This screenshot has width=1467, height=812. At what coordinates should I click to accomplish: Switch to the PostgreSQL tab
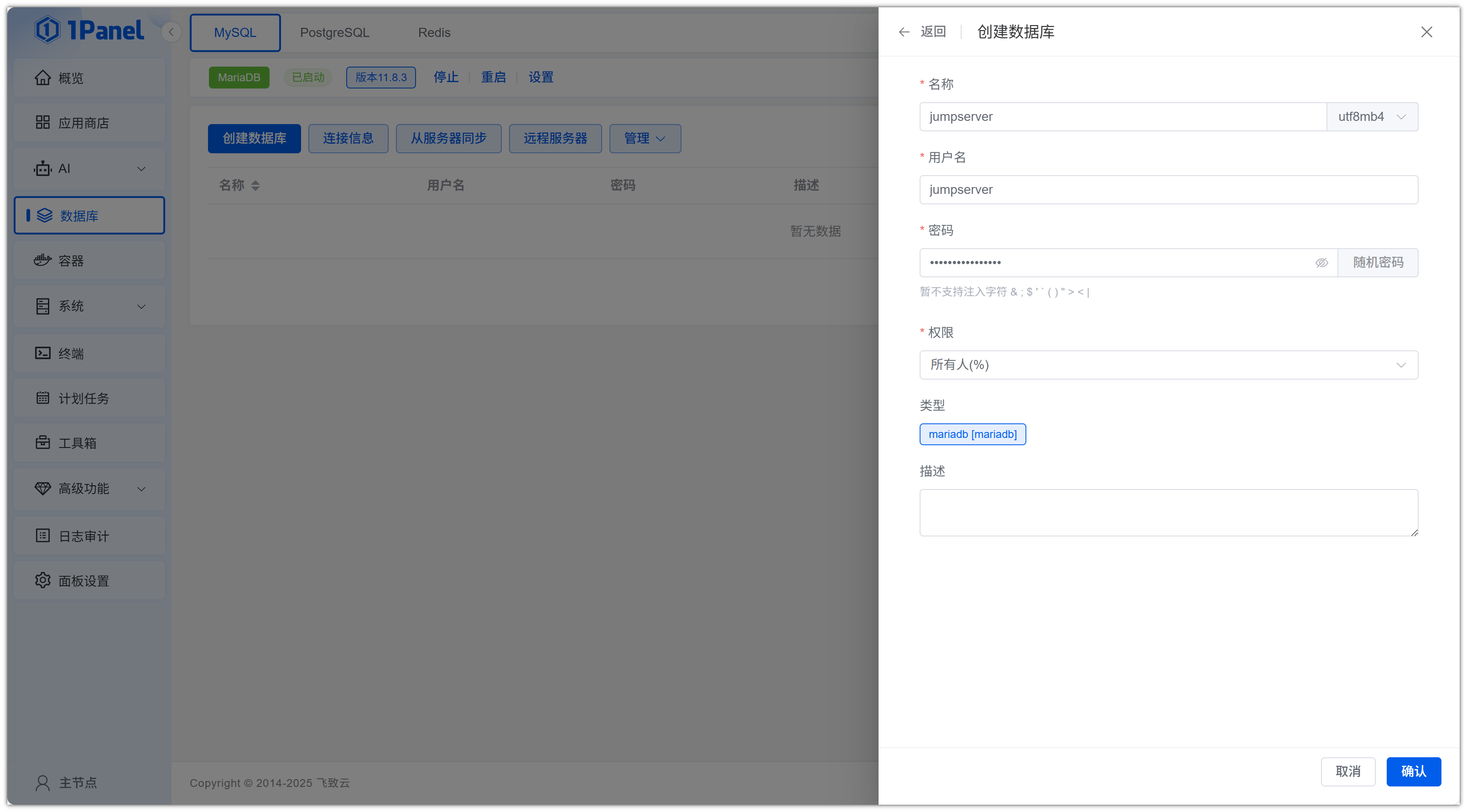[334, 32]
